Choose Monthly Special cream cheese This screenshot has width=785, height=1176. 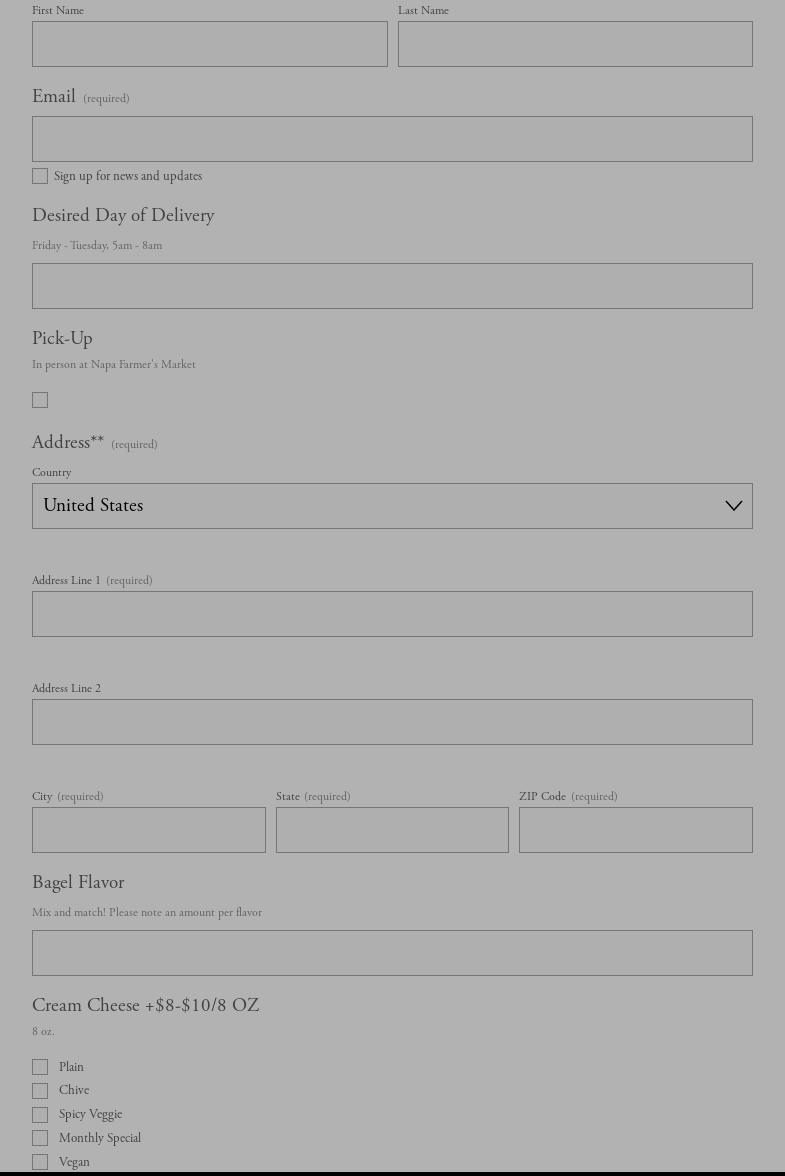(x=40, y=1138)
